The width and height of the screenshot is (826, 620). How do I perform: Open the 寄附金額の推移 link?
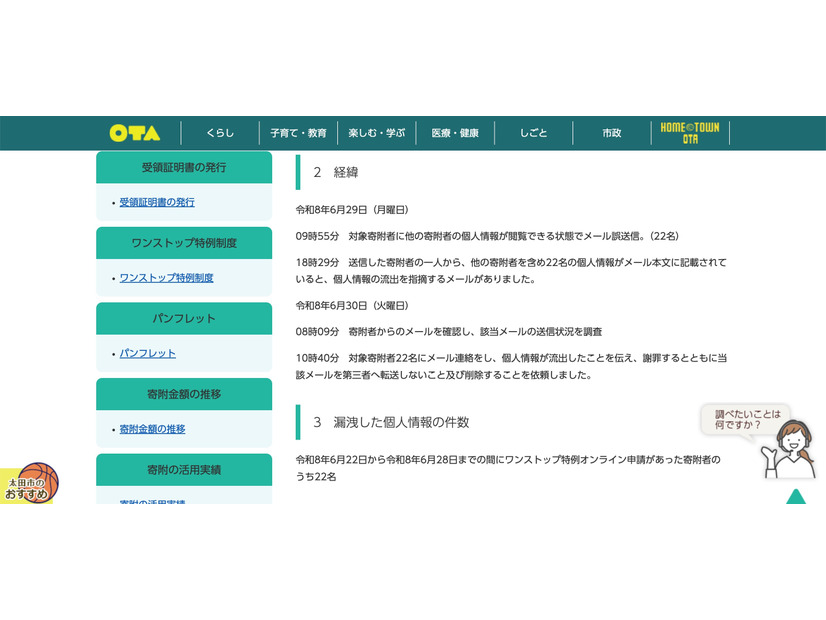(x=152, y=429)
